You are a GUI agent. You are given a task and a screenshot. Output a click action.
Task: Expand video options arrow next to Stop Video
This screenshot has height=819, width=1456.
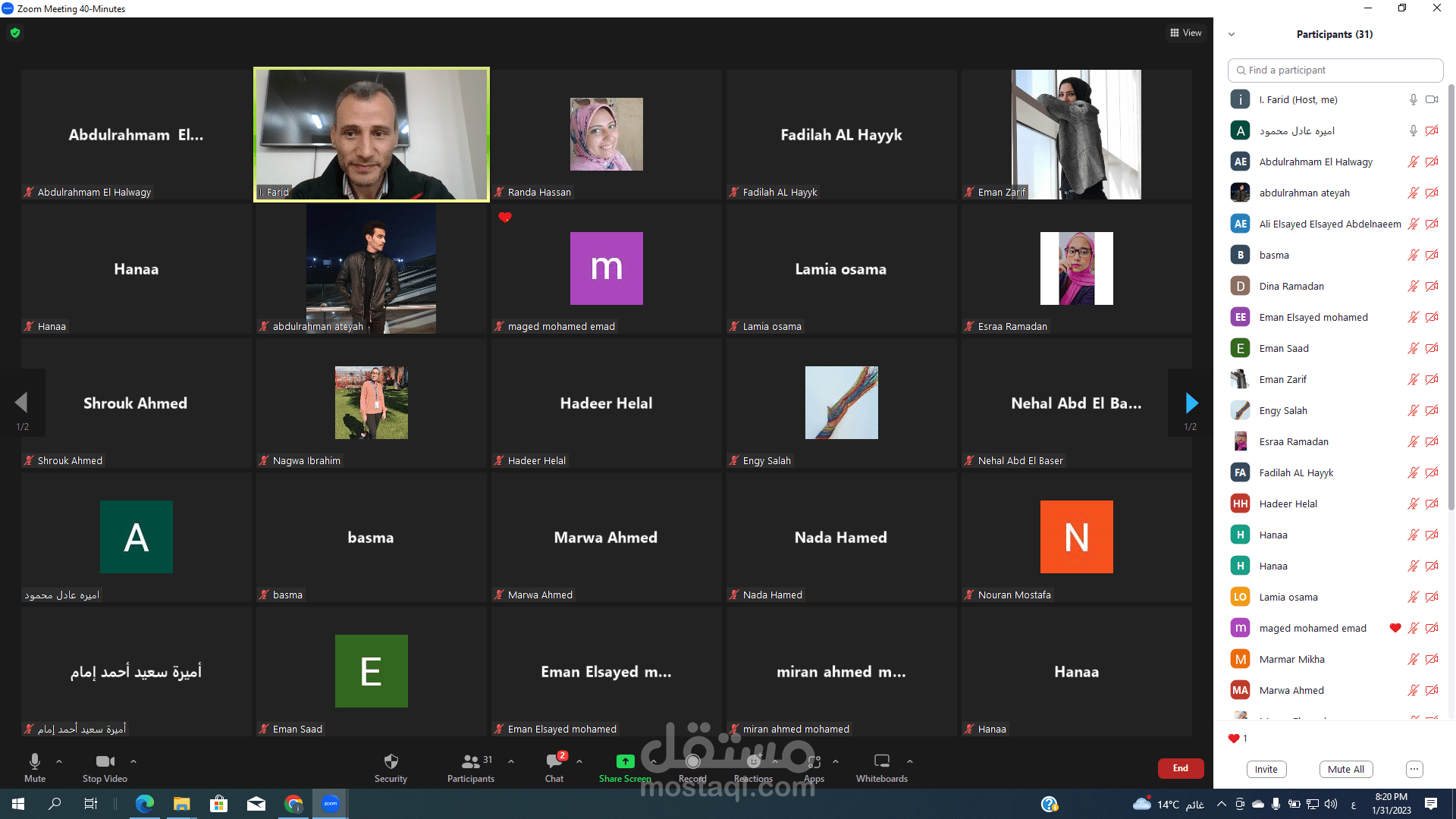pos(133,761)
